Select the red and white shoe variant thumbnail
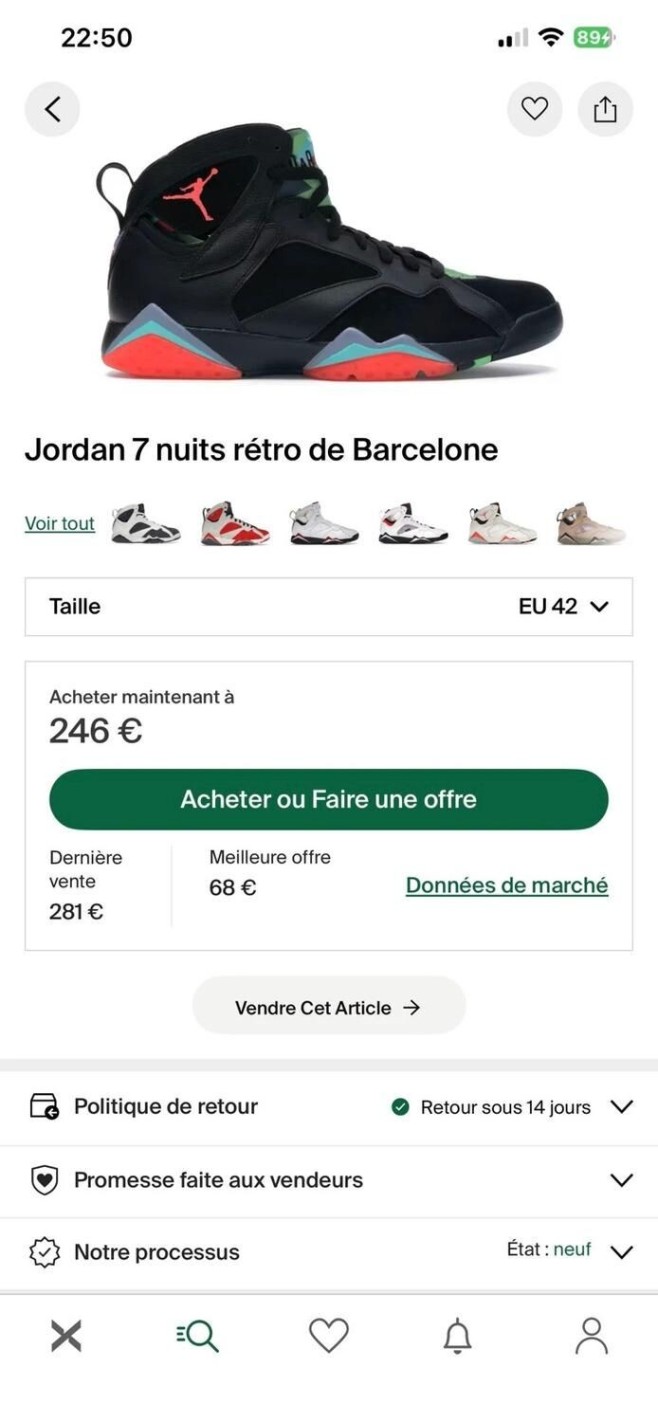Viewport: 658px width, 1422px height. click(234, 524)
